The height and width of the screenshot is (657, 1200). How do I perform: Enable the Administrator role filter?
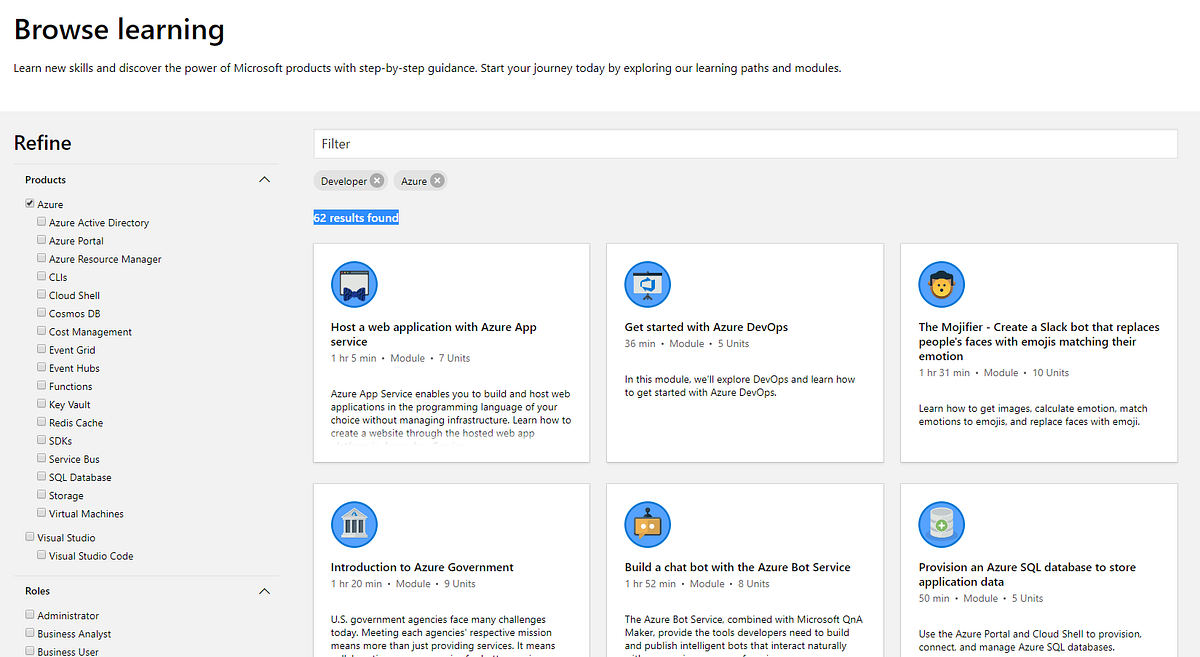pos(29,615)
